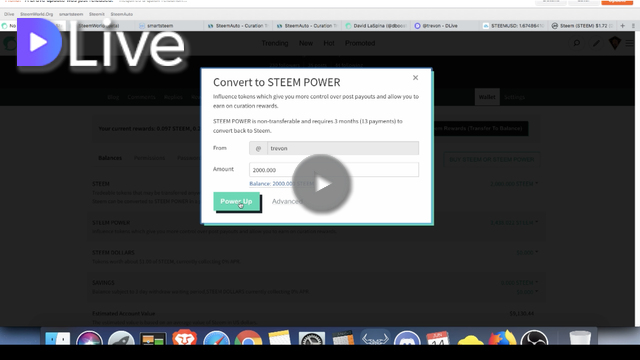Viewport: 640px width, 360px height.
Task: Open the user avatar icon in header
Action: (x=615, y=43)
